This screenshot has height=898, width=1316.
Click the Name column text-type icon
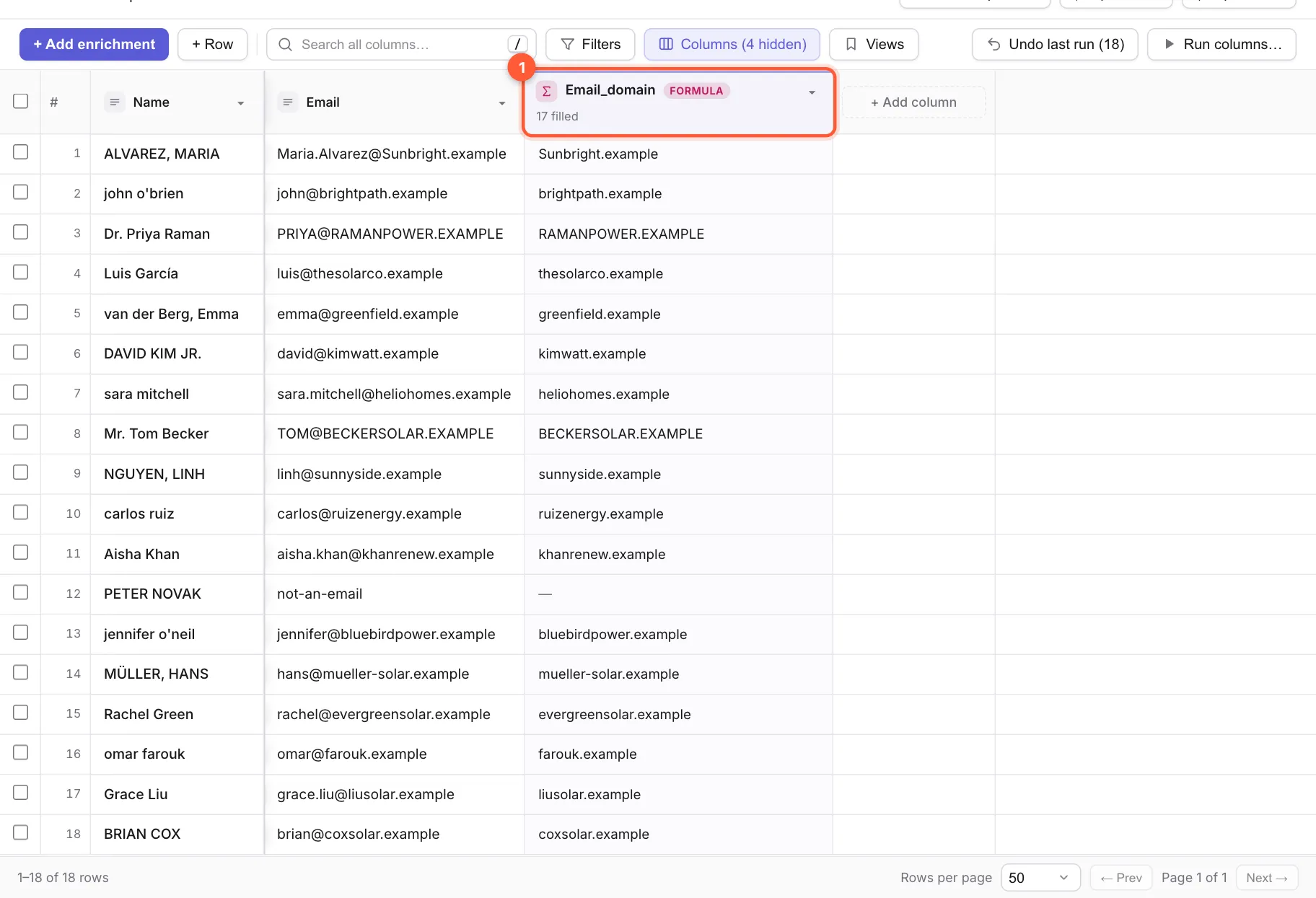[114, 102]
